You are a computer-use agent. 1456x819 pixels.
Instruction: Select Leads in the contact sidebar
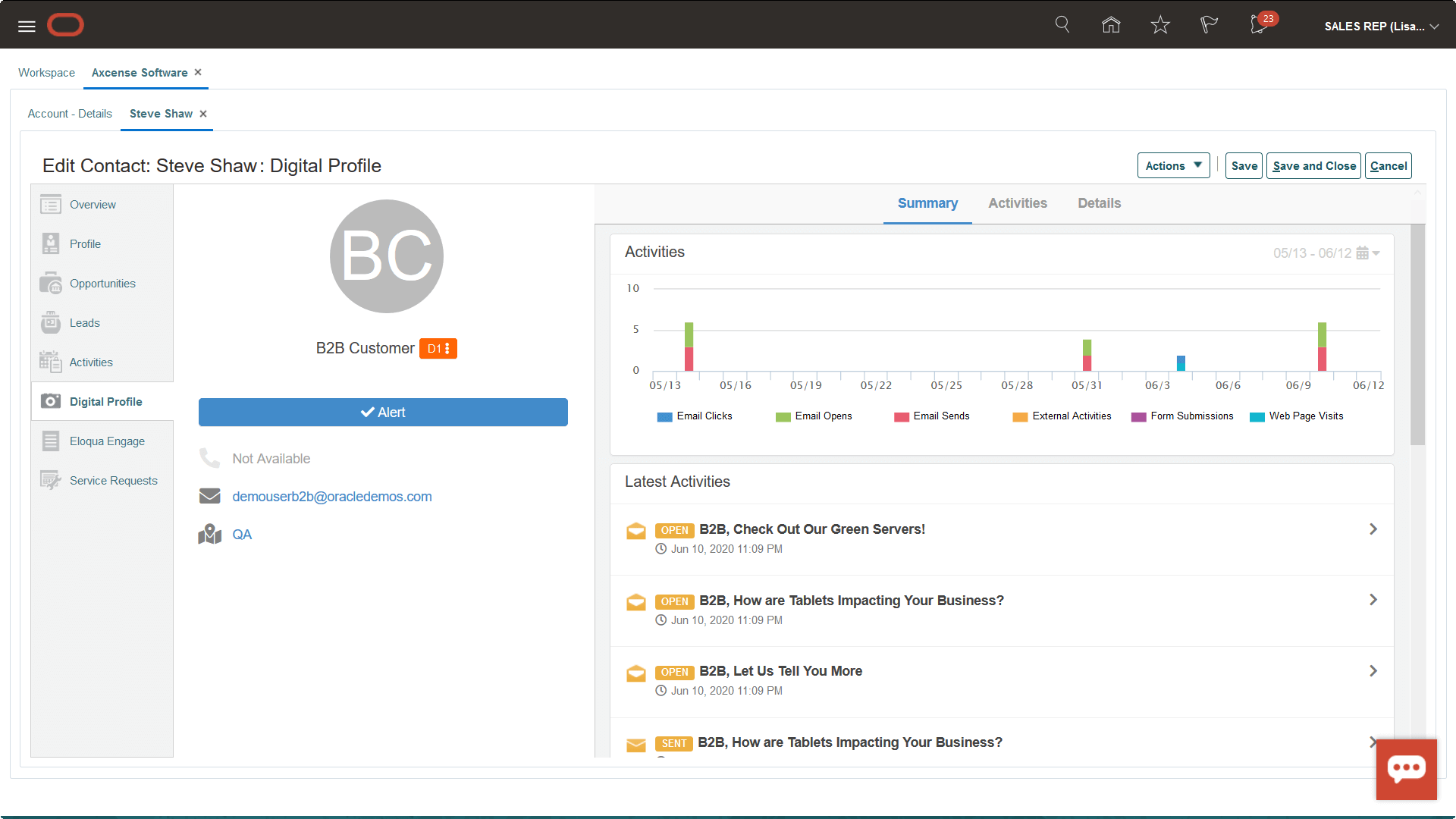click(x=84, y=322)
